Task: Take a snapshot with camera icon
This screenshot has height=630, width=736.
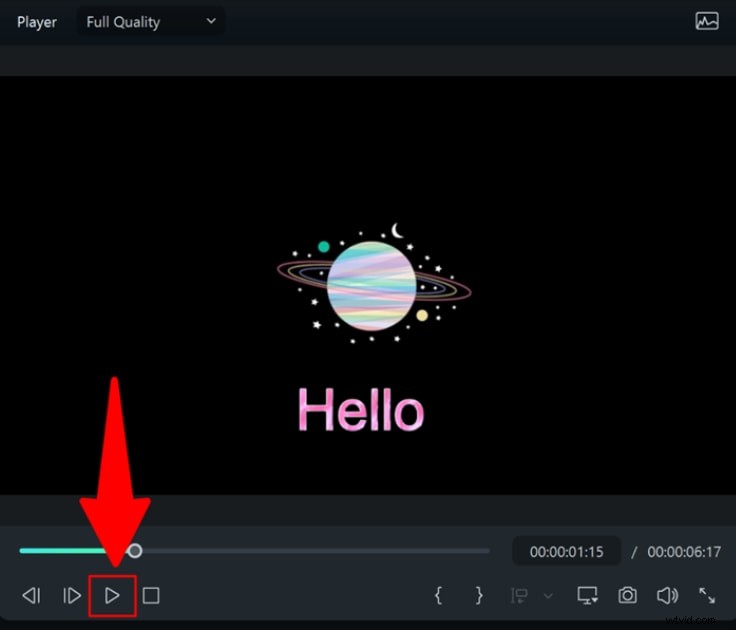Action: [x=628, y=595]
